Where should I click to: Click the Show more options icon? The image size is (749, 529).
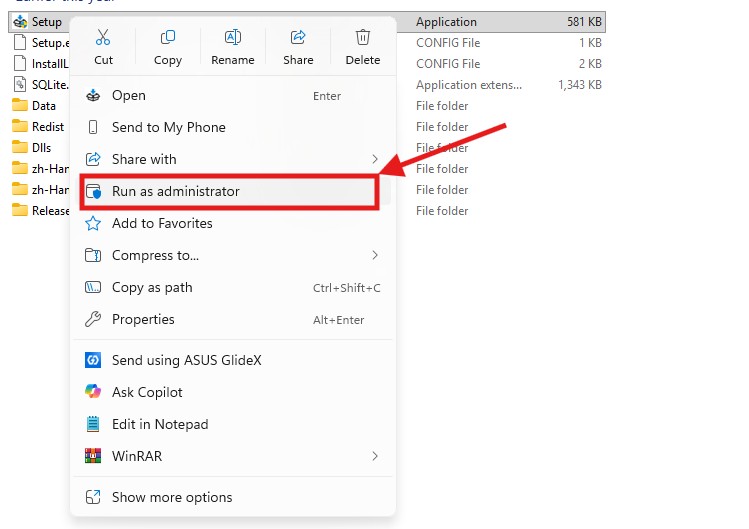(x=93, y=497)
